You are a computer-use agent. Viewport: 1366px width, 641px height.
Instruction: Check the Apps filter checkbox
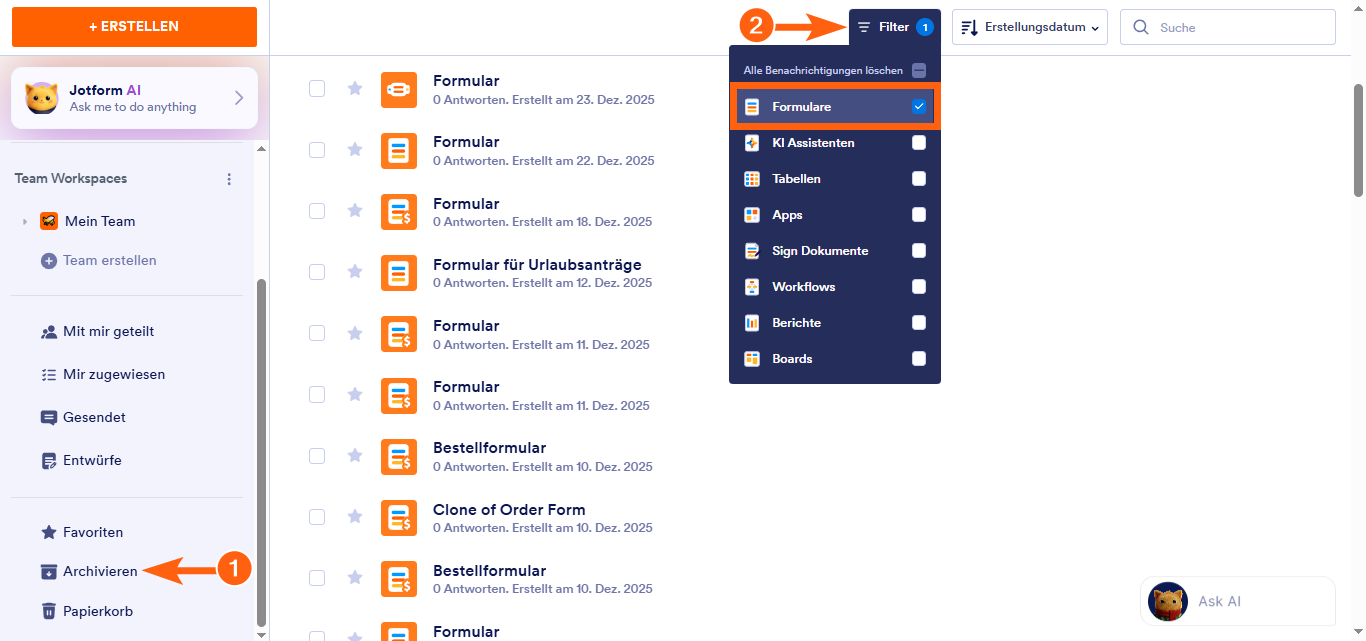919,215
